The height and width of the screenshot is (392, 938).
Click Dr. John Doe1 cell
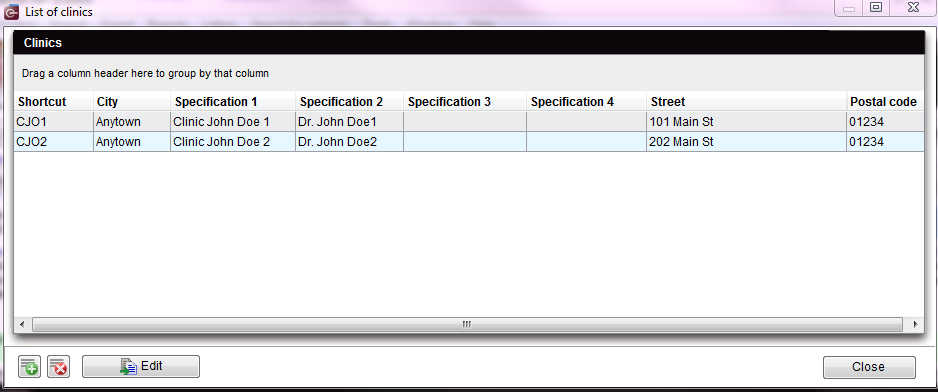coord(349,122)
